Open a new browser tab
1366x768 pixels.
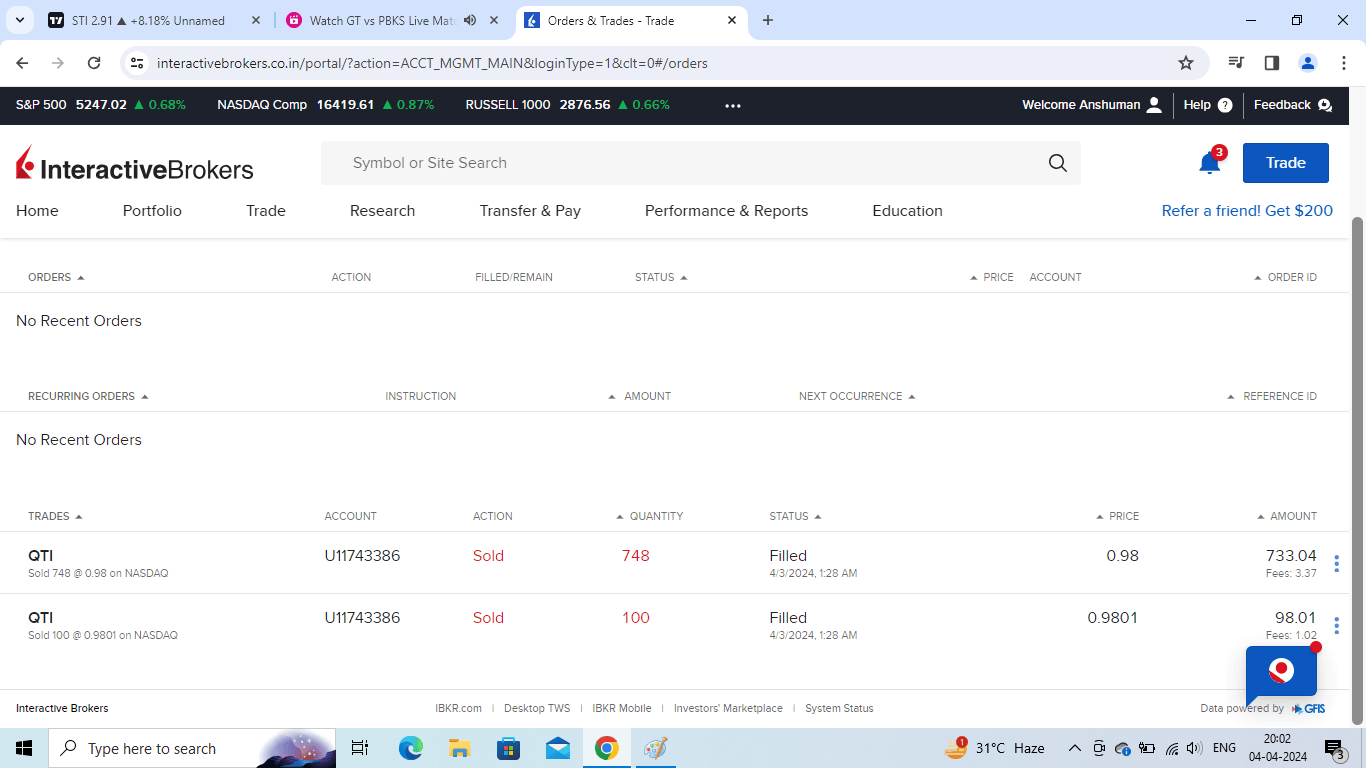point(768,20)
